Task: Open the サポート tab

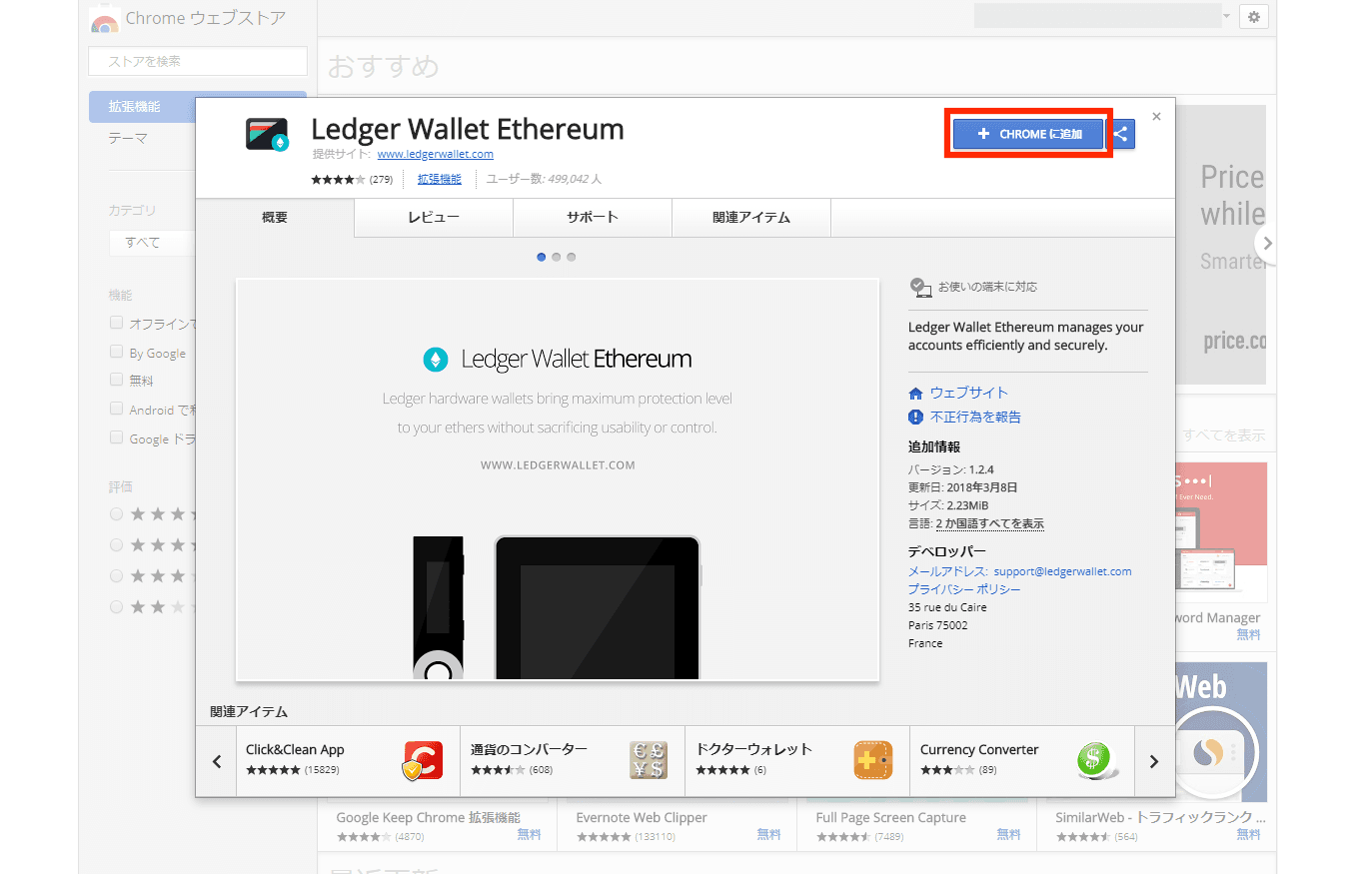Action: coord(593,217)
